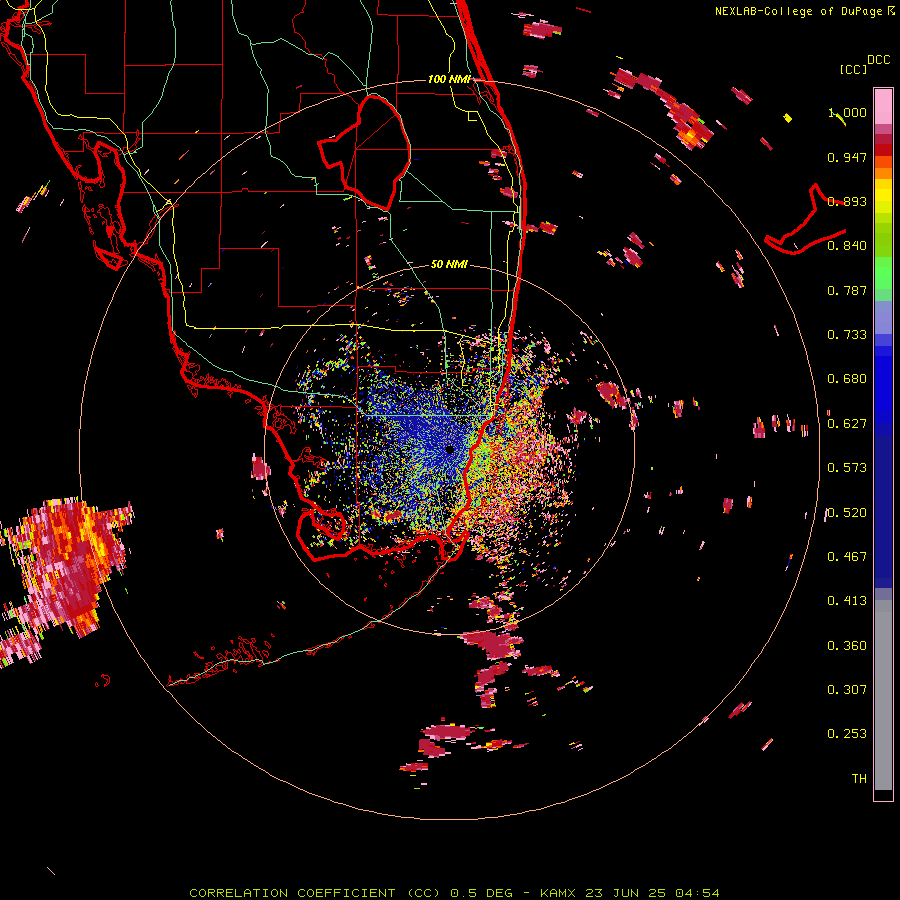
Task: Pick the gray bottom segment of color bar
Action: pyautogui.click(x=883, y=695)
